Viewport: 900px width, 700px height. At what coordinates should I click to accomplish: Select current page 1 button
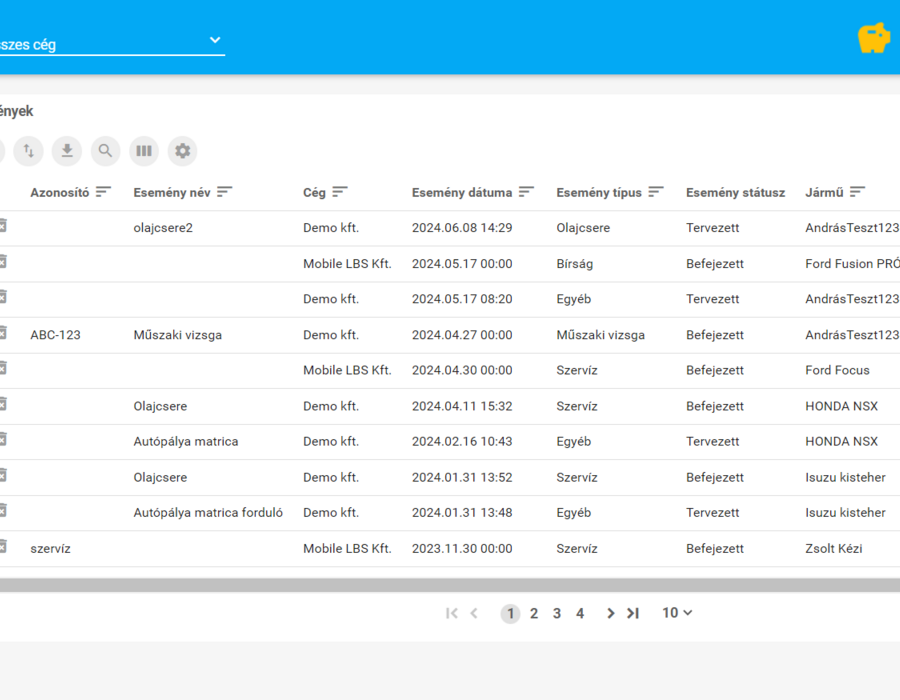pyautogui.click(x=510, y=614)
